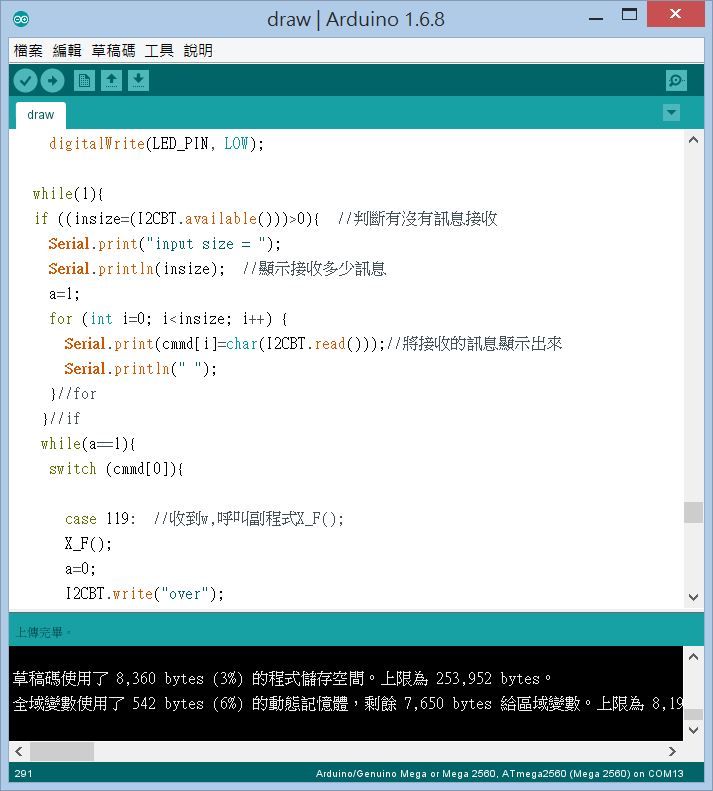Click the 'switch (cmmd[0]){' line

(116, 469)
